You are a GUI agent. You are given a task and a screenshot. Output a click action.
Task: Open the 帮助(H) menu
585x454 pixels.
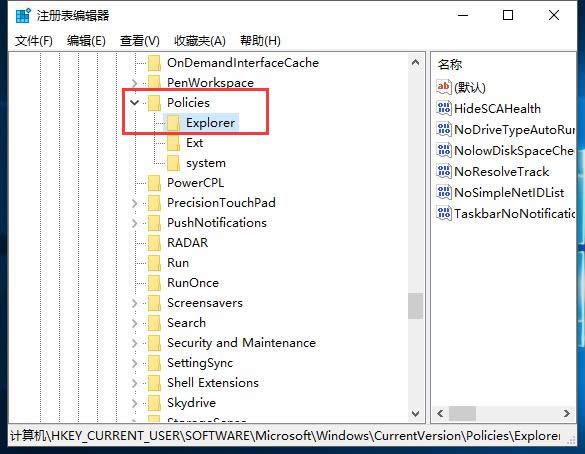[x=260, y=41]
